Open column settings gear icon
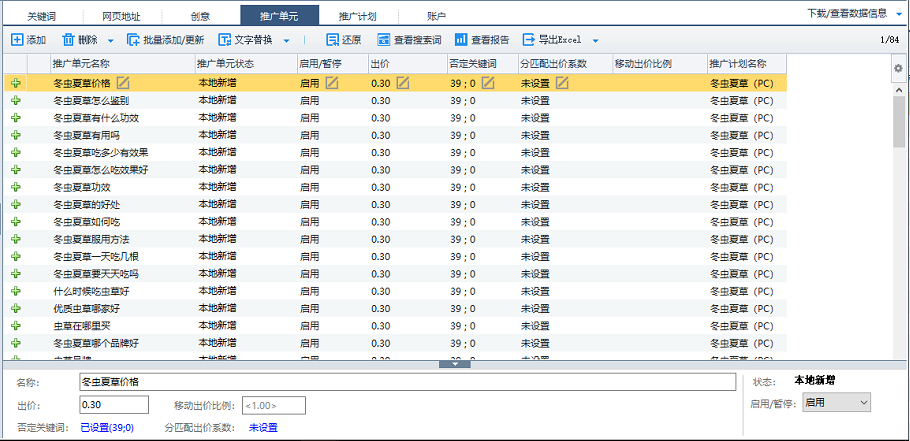The image size is (910, 441). click(x=898, y=68)
